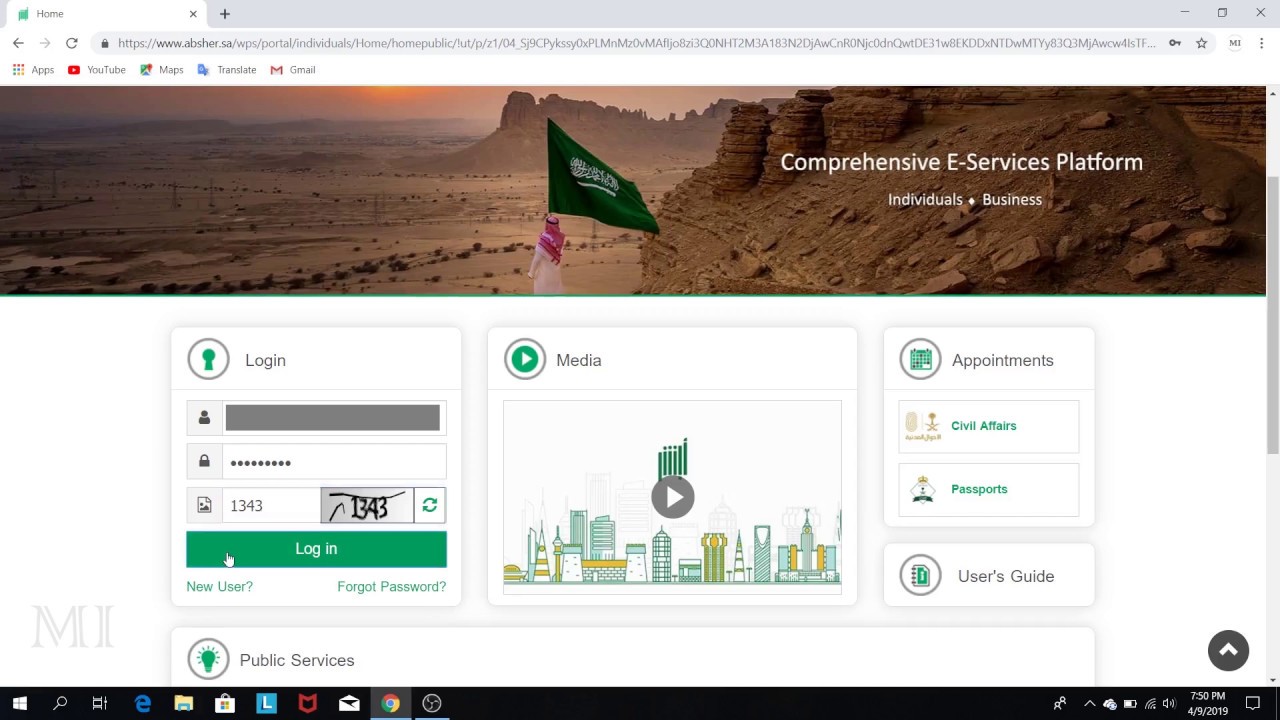Click the saved password key icon

pyautogui.click(x=1175, y=43)
